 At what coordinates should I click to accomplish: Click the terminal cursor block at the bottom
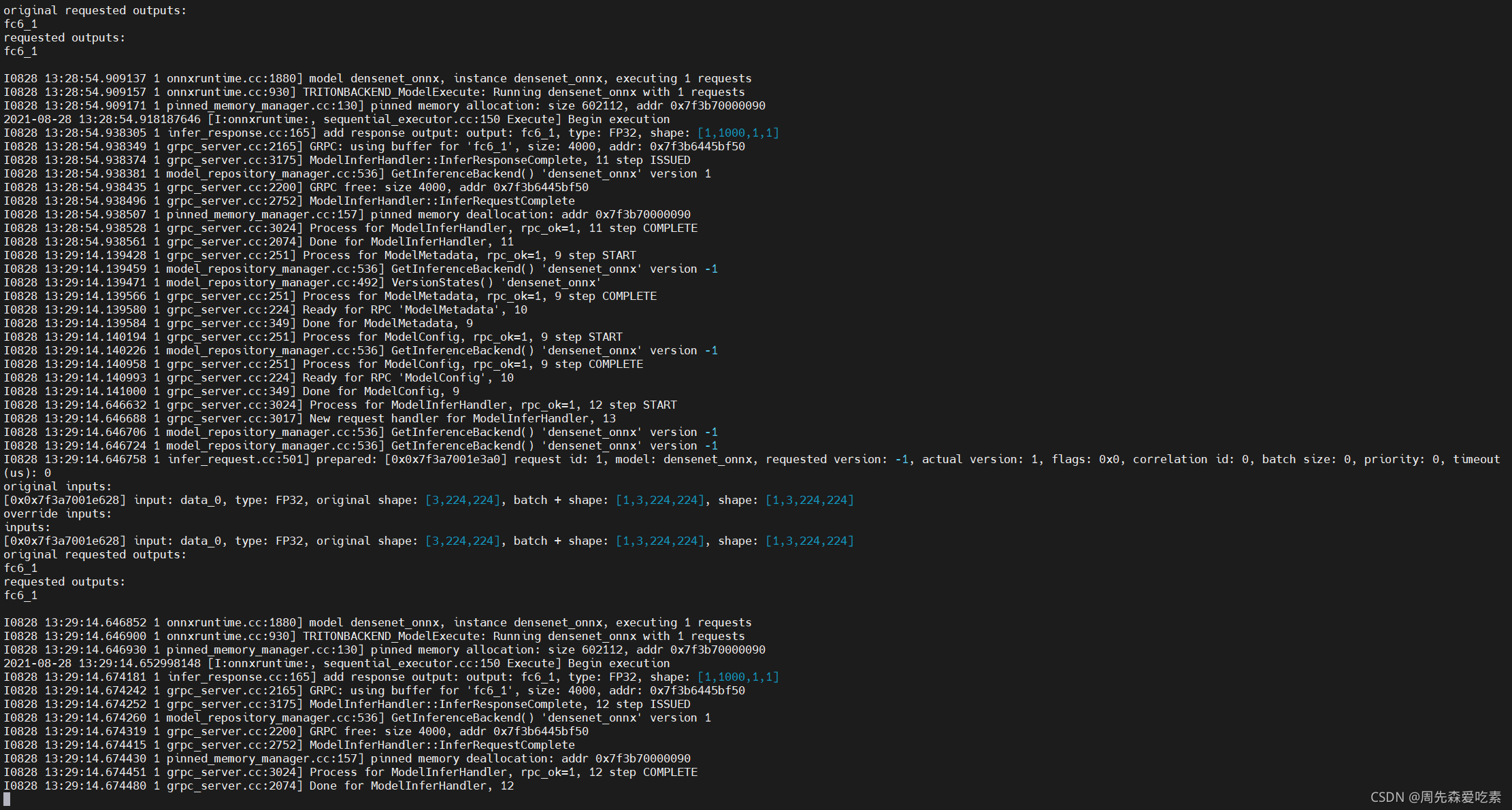click(x=7, y=800)
